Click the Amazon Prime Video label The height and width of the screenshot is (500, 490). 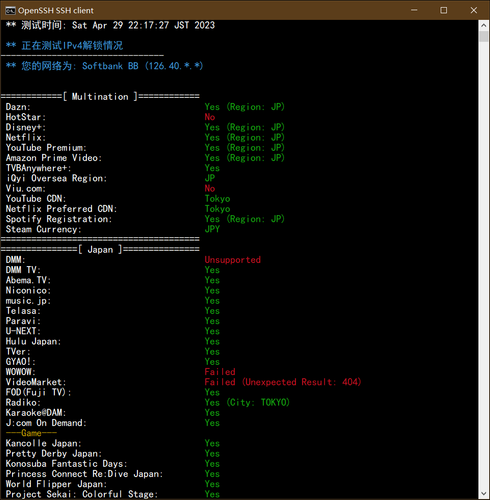tap(54, 158)
